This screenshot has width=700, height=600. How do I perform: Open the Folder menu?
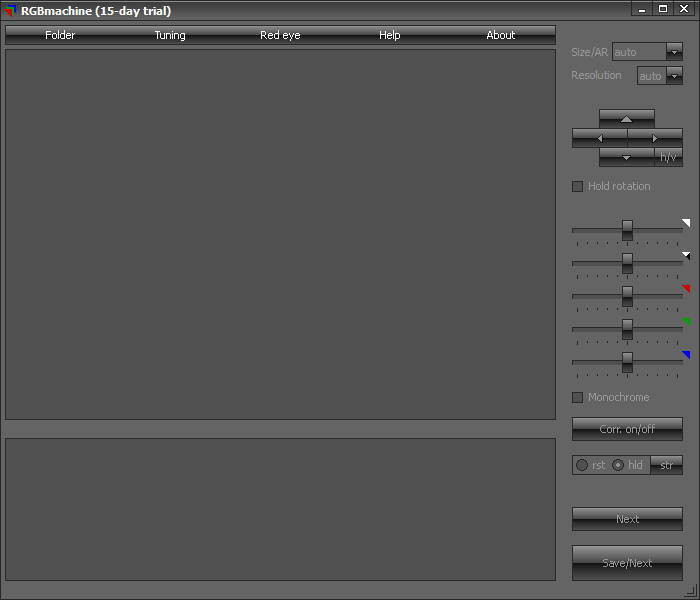60,35
